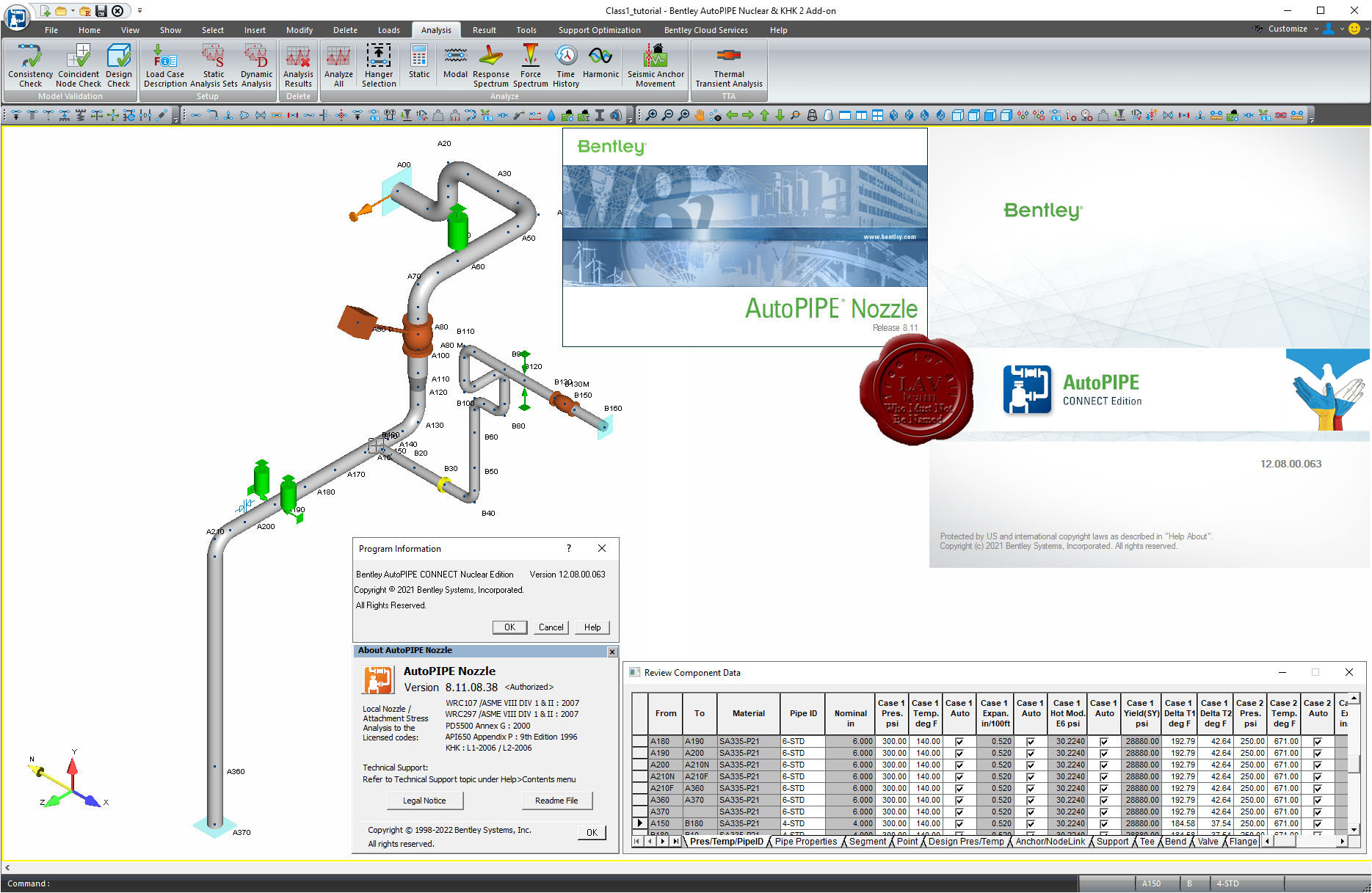Image resolution: width=1372 pixels, height=893 pixels.
Task: Open the File menu
Action: [x=51, y=30]
